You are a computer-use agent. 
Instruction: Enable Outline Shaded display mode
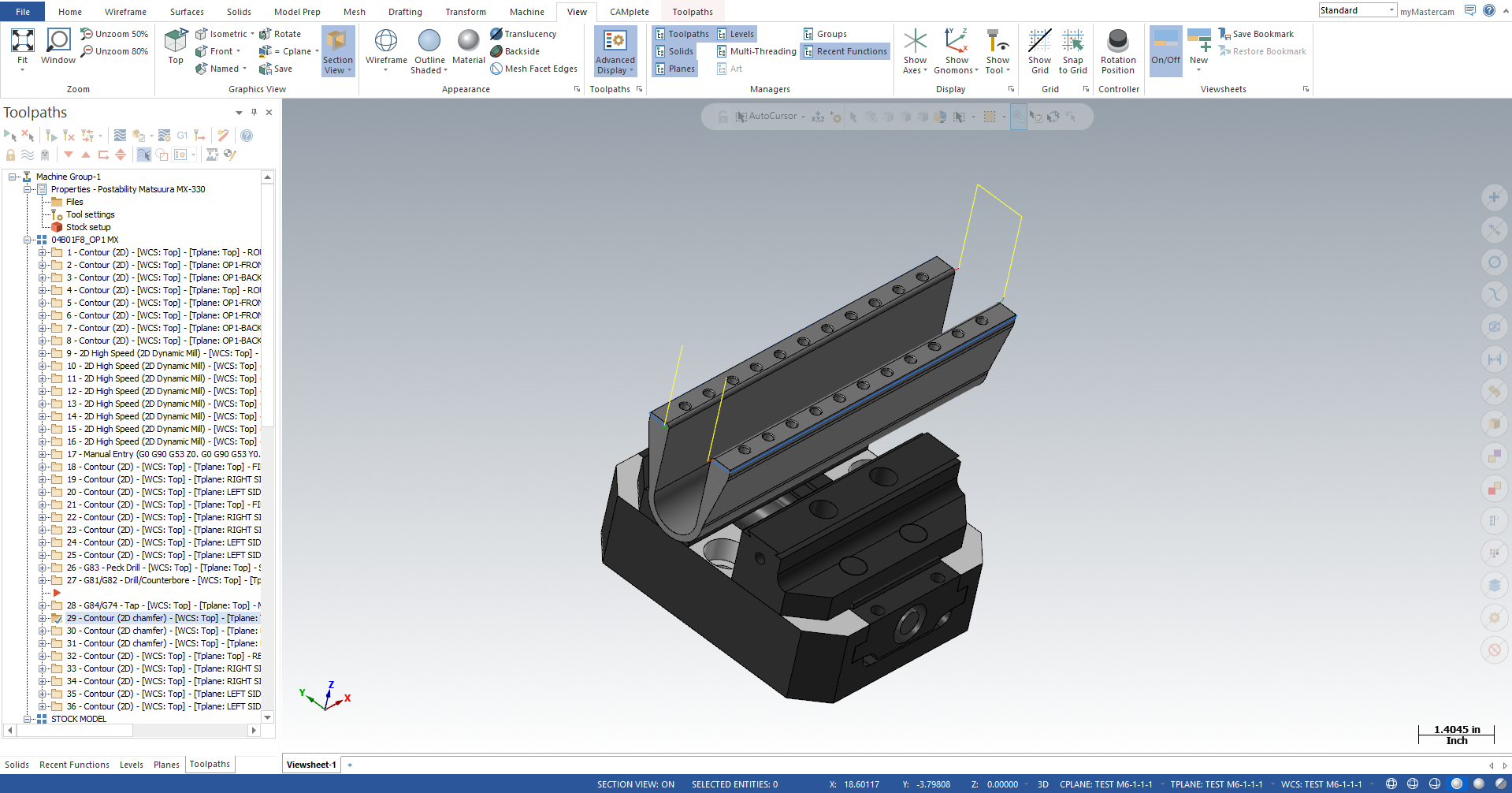(429, 41)
